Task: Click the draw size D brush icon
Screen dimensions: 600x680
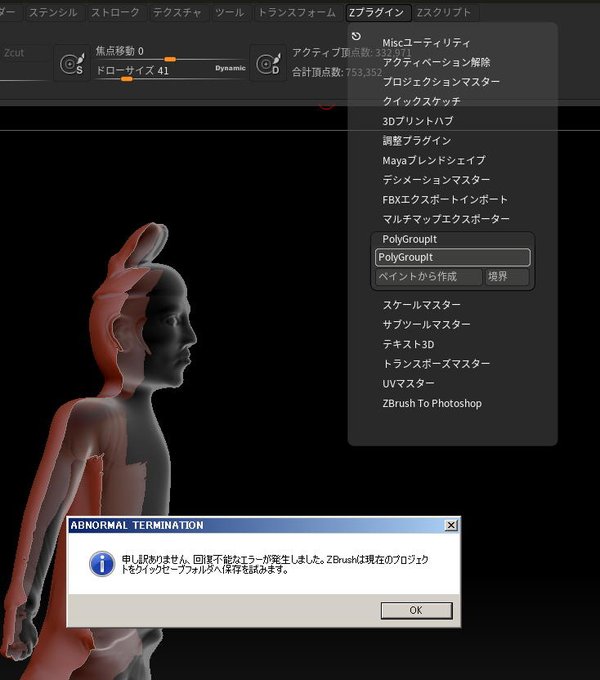Action: click(268, 64)
